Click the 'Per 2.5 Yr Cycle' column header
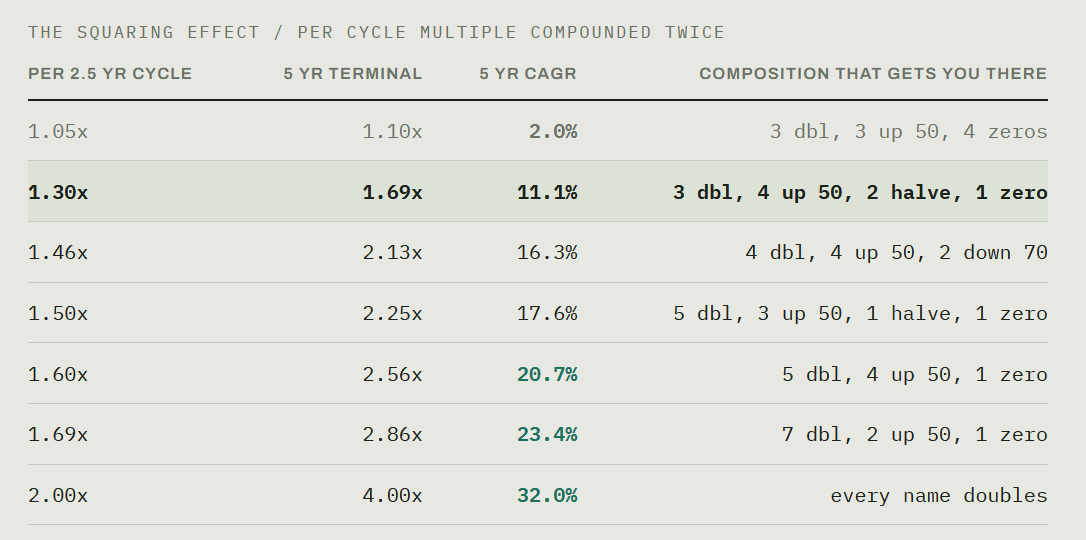 [109, 73]
